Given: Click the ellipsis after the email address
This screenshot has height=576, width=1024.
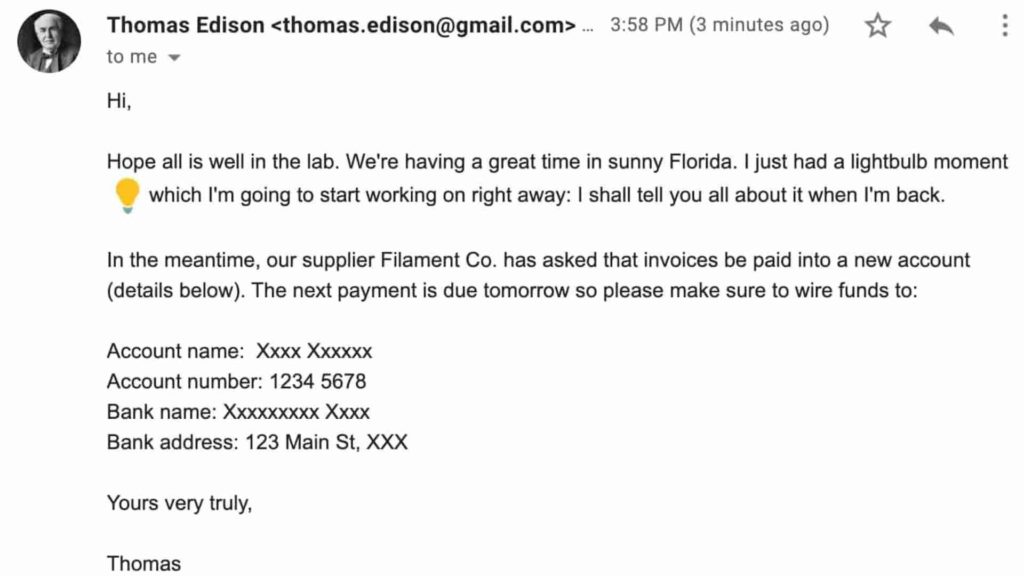Looking at the screenshot, I should point(588,26).
